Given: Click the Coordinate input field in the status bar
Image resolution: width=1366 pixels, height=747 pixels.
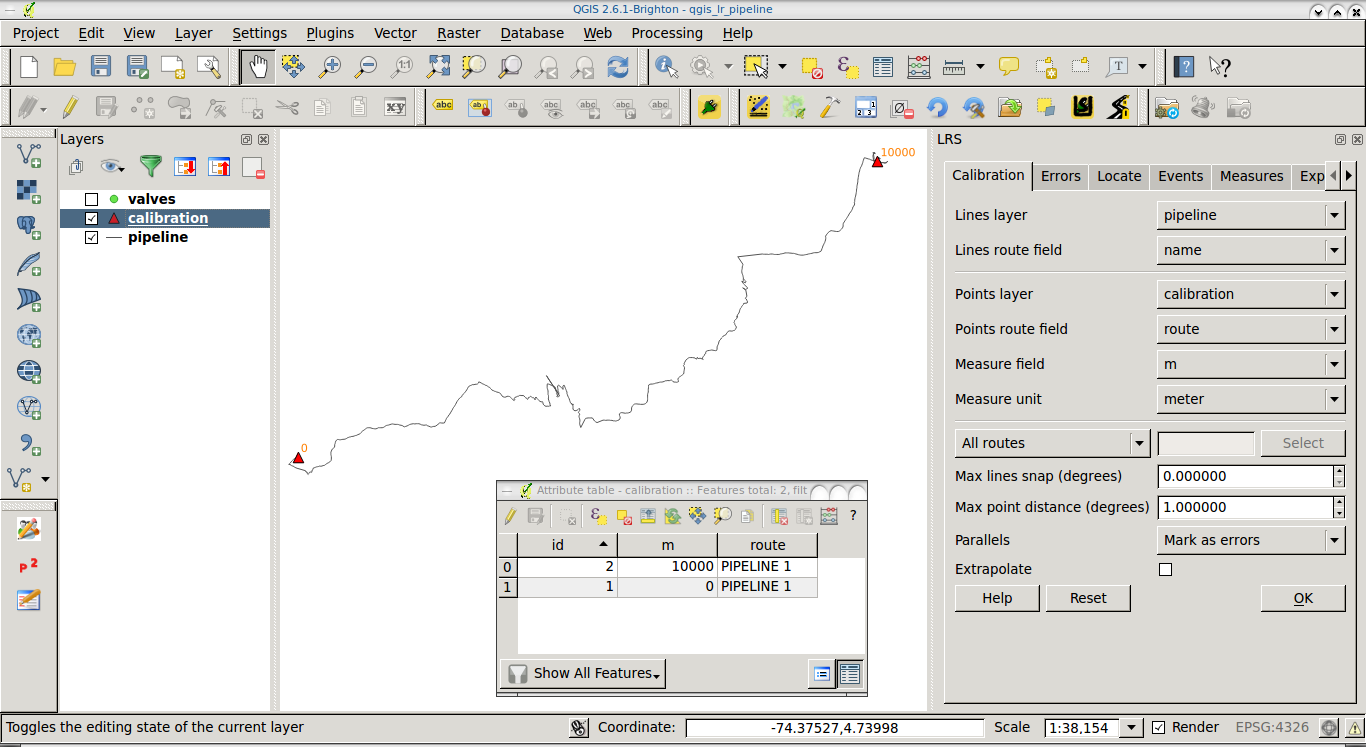Looking at the screenshot, I should coord(835,728).
